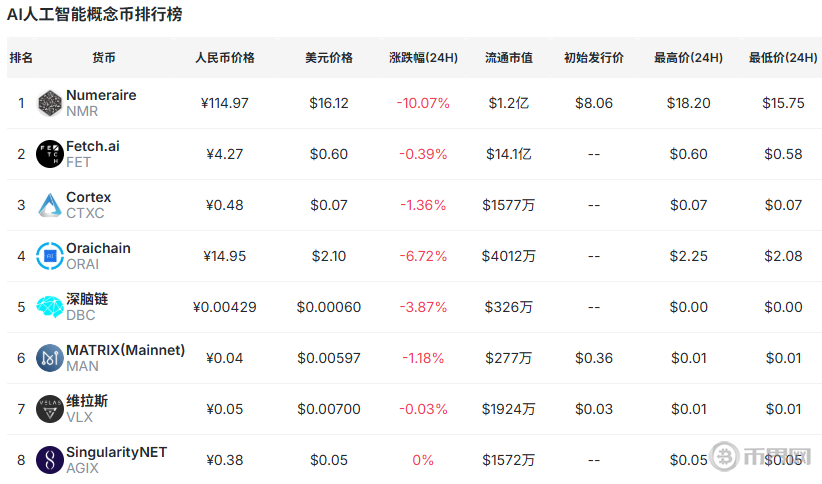Click the 人民币价格 column header

(225, 58)
